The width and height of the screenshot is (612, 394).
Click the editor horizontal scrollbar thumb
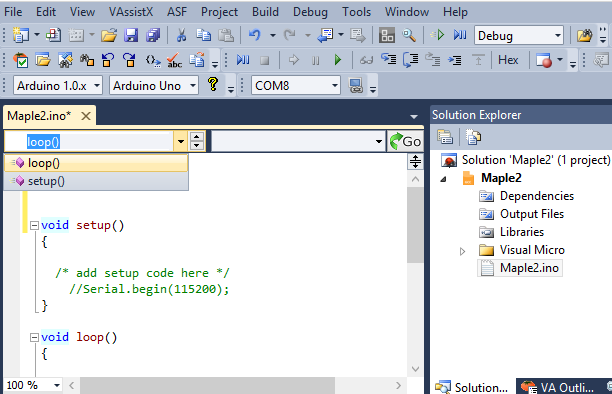pos(207,386)
